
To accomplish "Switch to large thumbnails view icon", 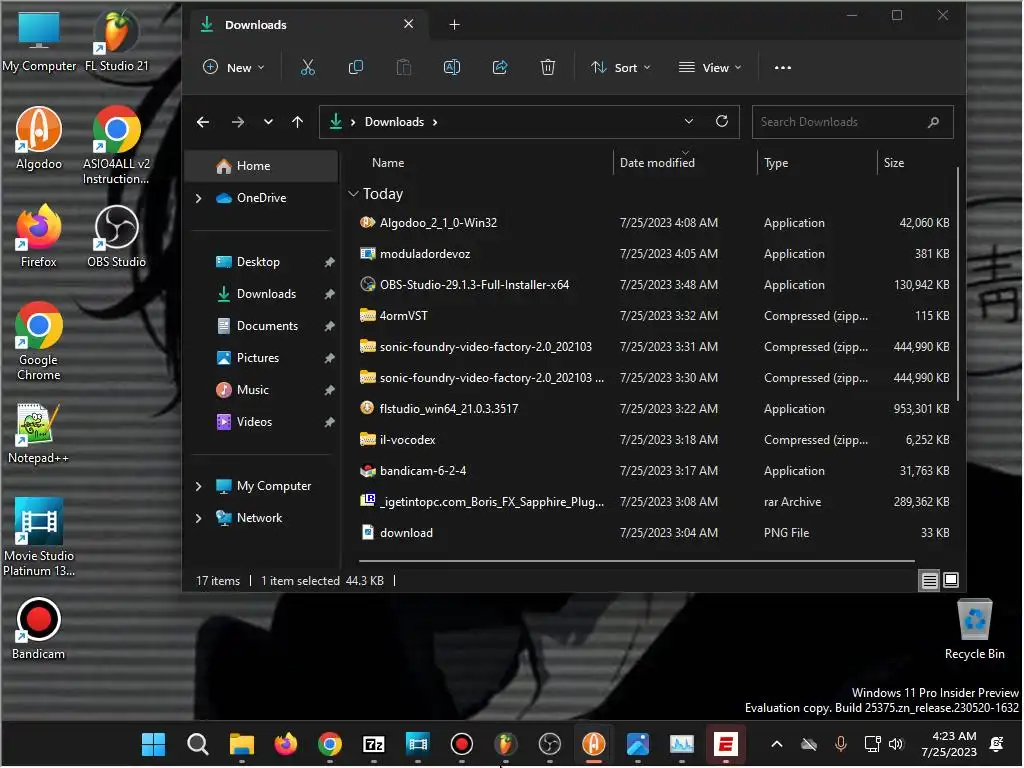I will (x=952, y=580).
